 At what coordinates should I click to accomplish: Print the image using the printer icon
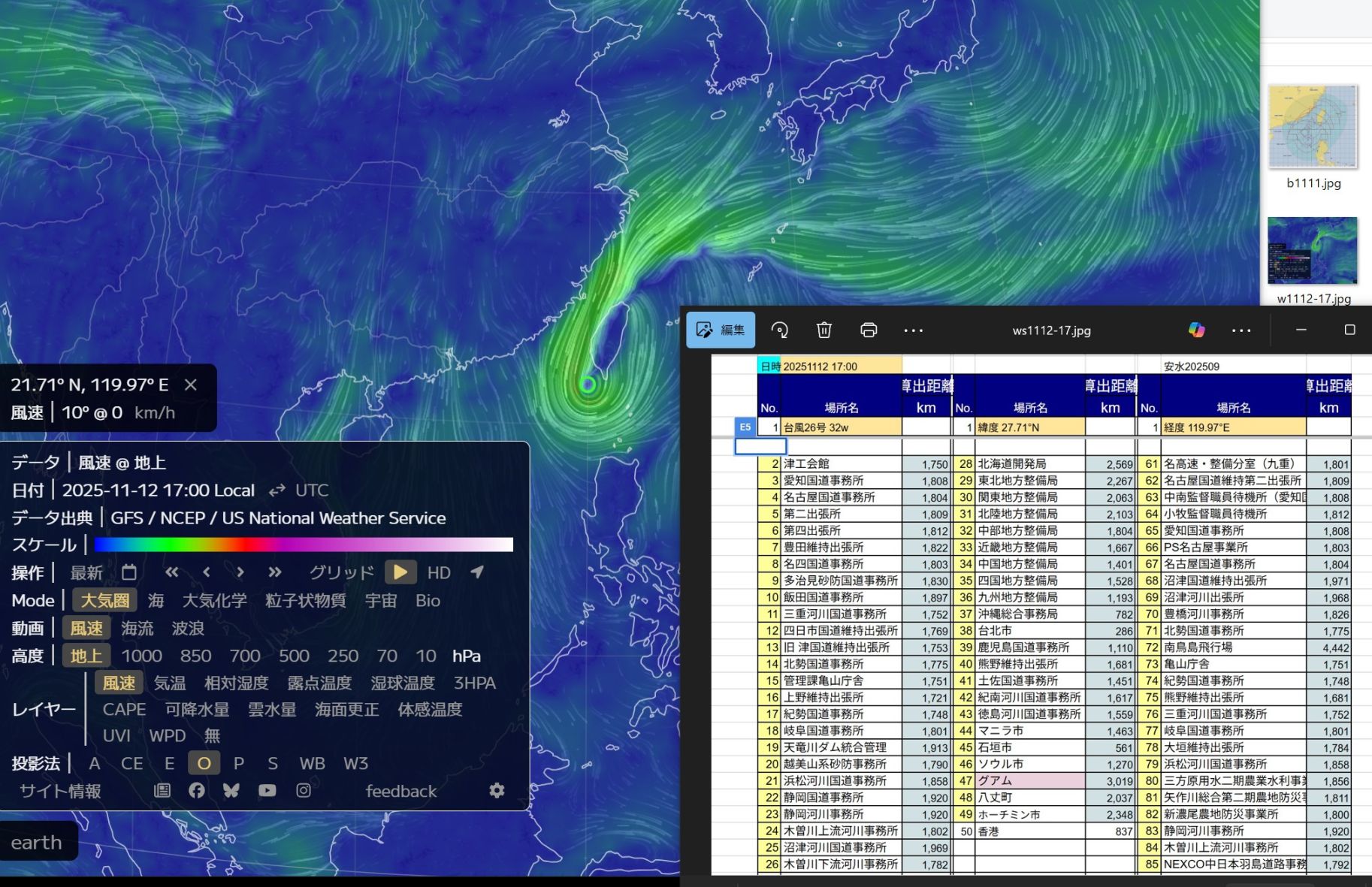869,330
